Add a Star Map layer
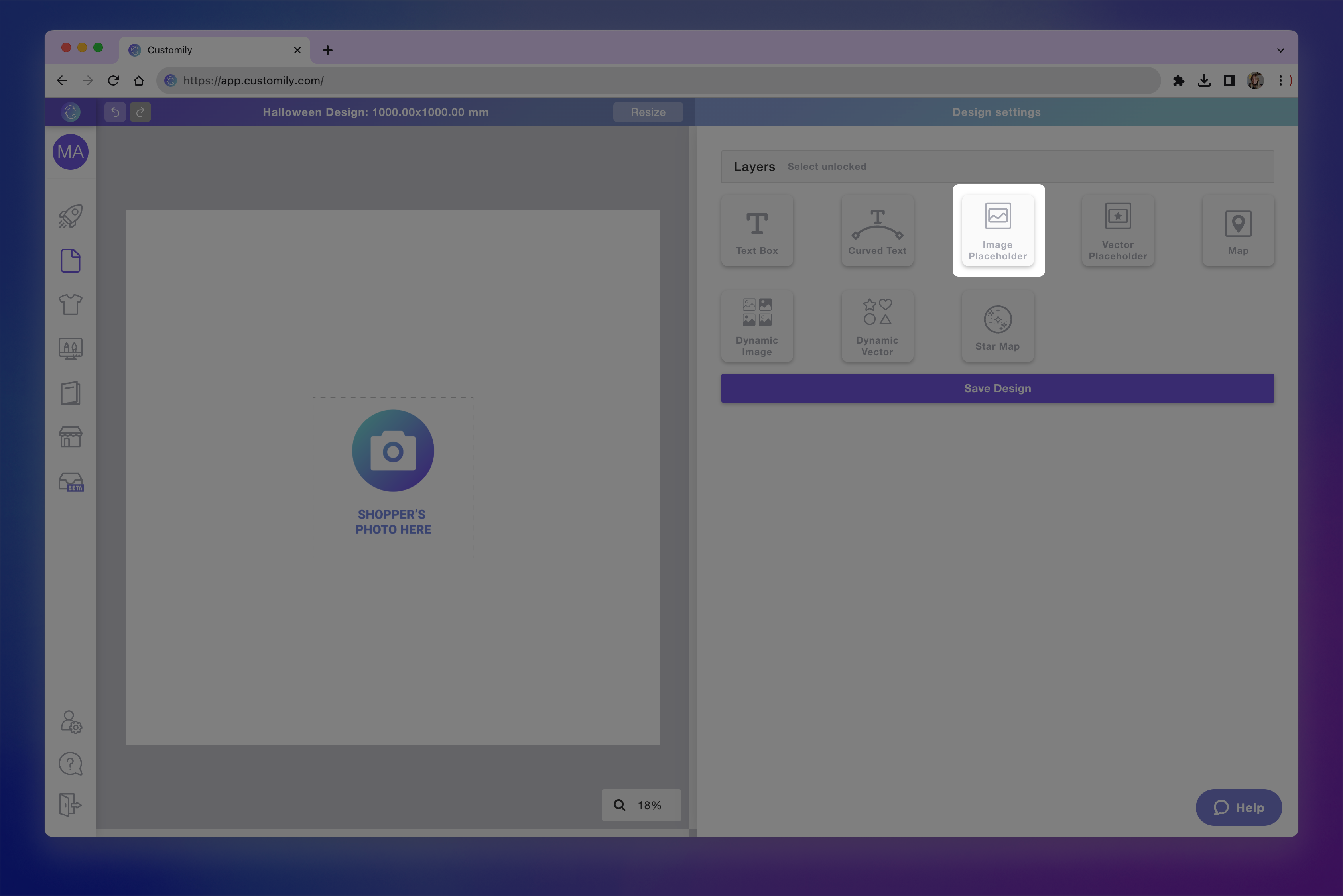The height and width of the screenshot is (896, 1343). tap(997, 326)
